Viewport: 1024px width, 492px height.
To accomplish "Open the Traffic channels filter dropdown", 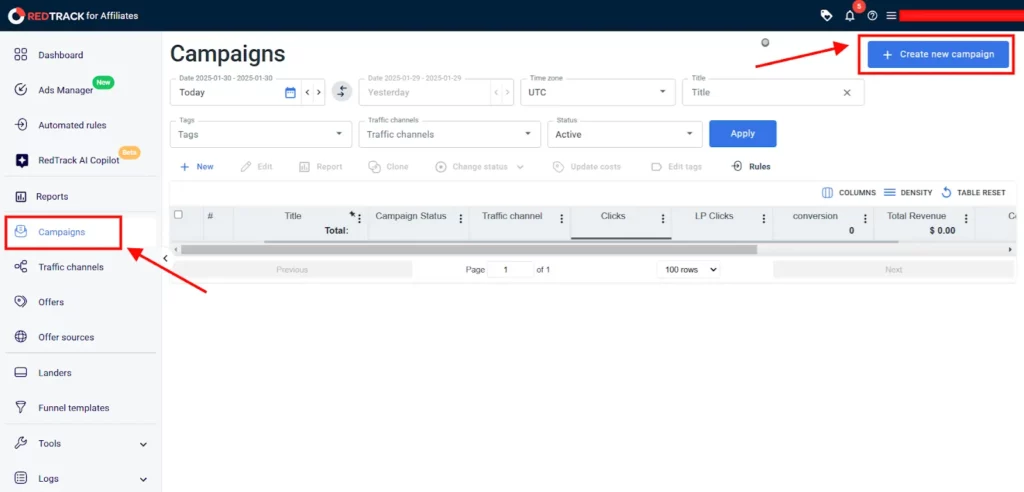I will 449,134.
